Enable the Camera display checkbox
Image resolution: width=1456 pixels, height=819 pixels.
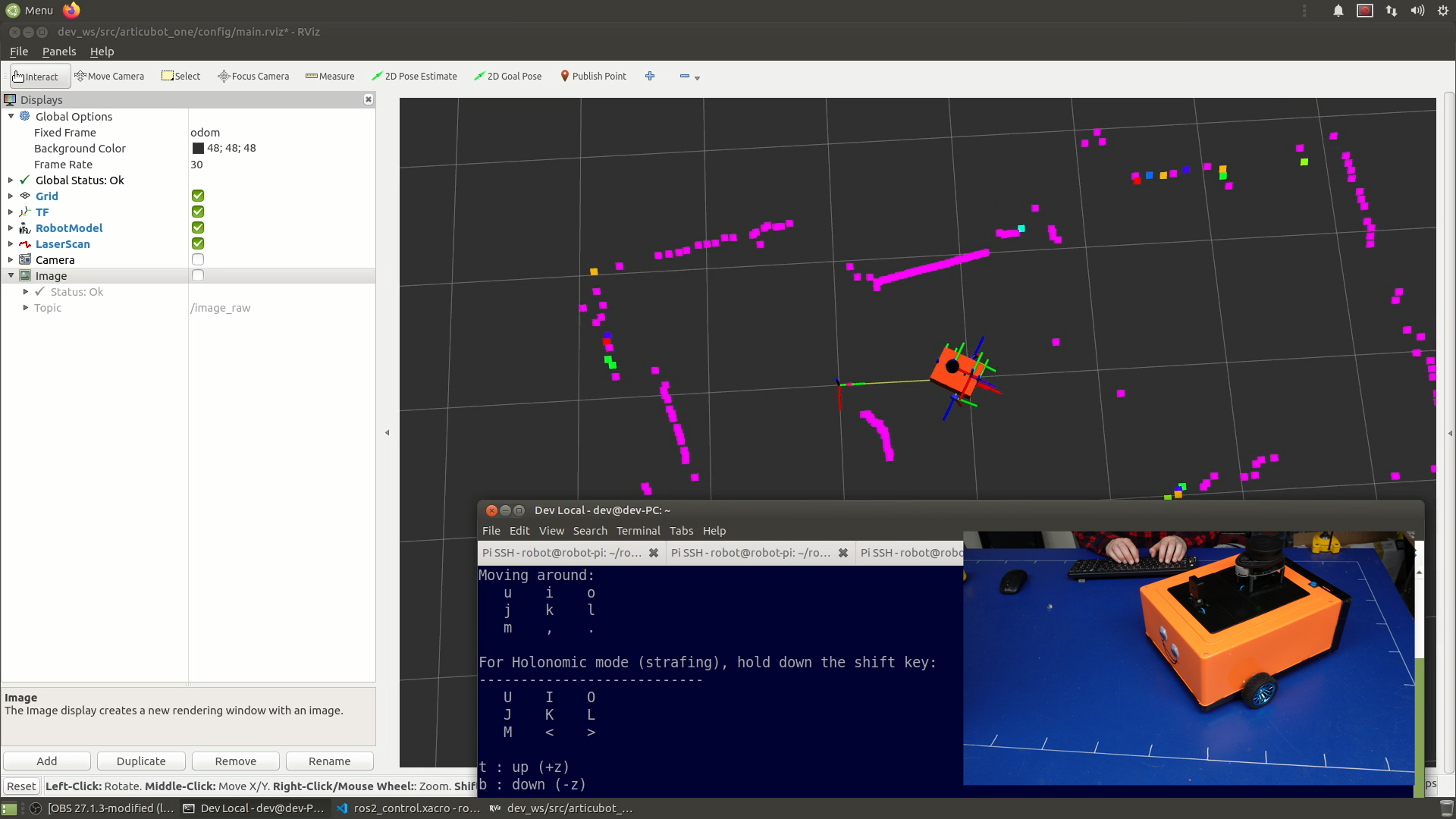point(198,259)
